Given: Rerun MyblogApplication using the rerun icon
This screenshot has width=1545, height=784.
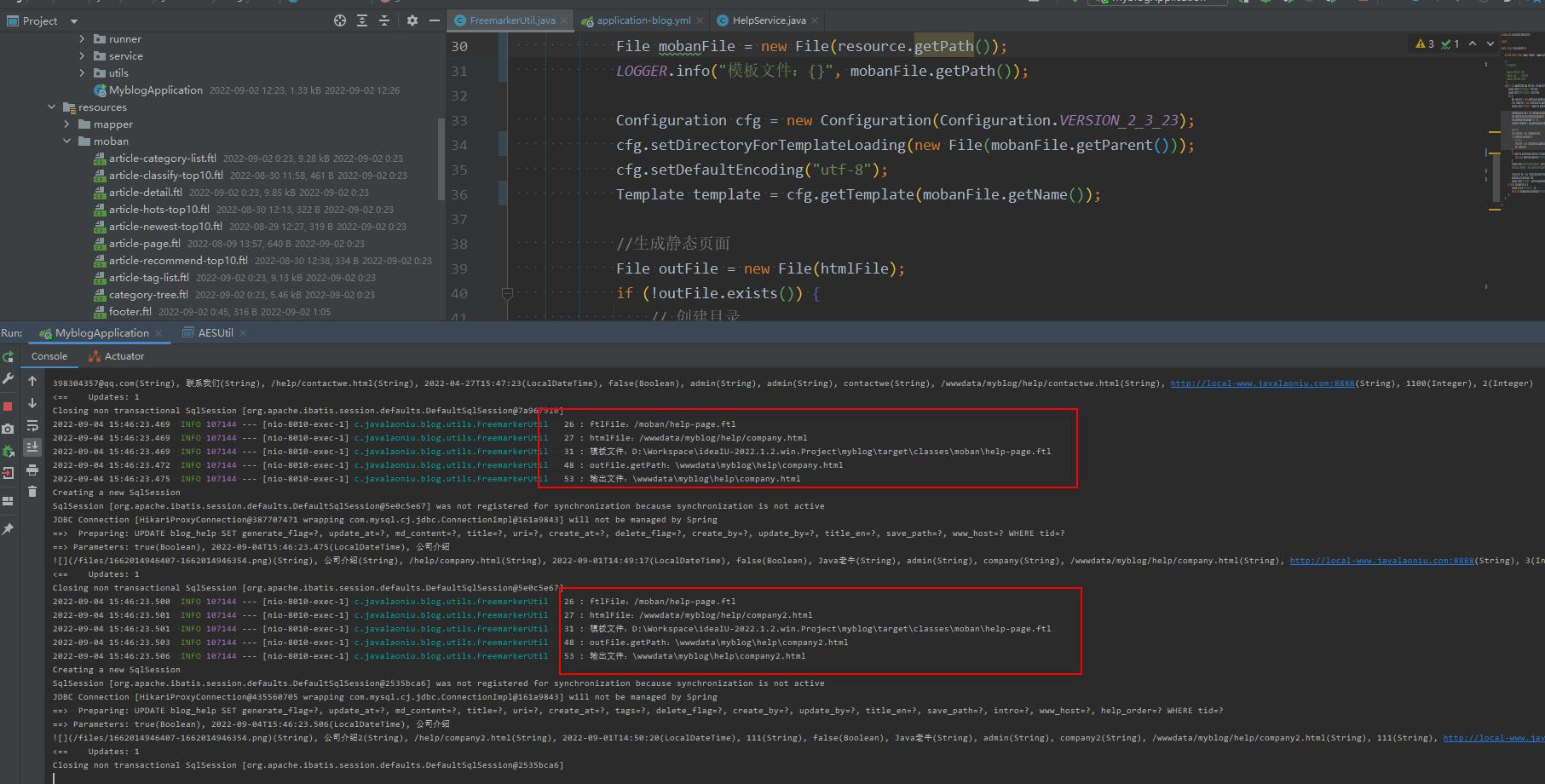Looking at the screenshot, I should tap(9, 357).
